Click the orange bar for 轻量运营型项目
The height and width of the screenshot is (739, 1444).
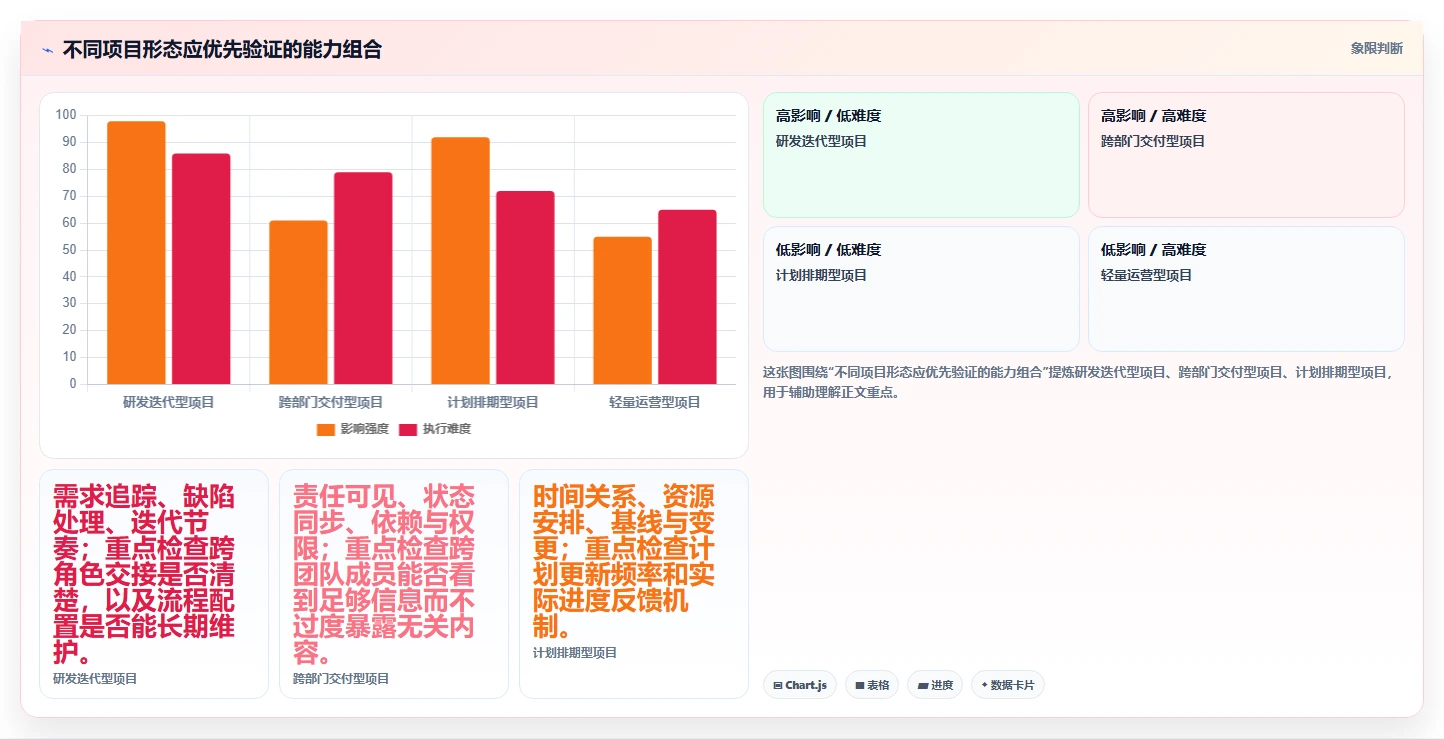622,310
